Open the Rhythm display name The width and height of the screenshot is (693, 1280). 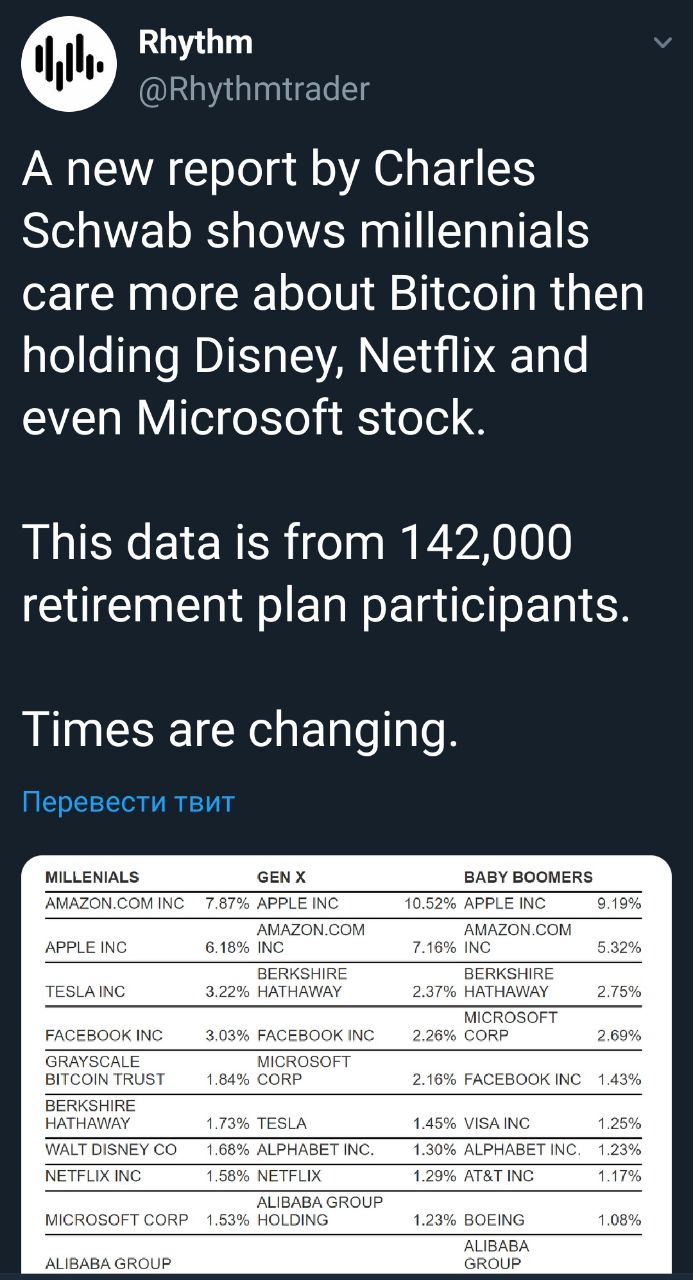pos(195,42)
